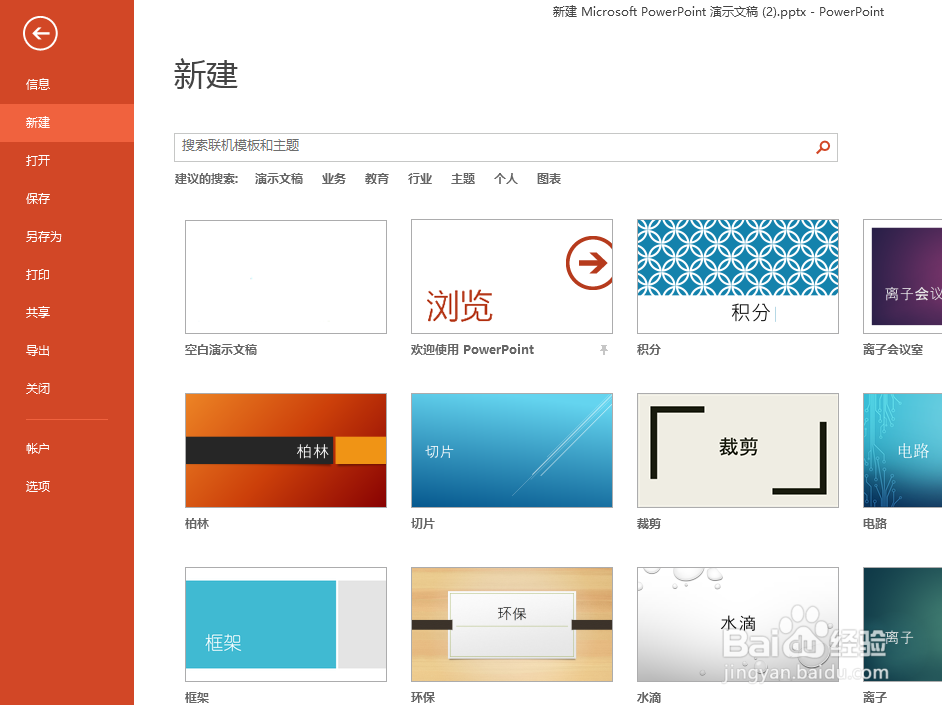942x705 pixels.
Task: Open the 导出 page
Action: pos(38,351)
